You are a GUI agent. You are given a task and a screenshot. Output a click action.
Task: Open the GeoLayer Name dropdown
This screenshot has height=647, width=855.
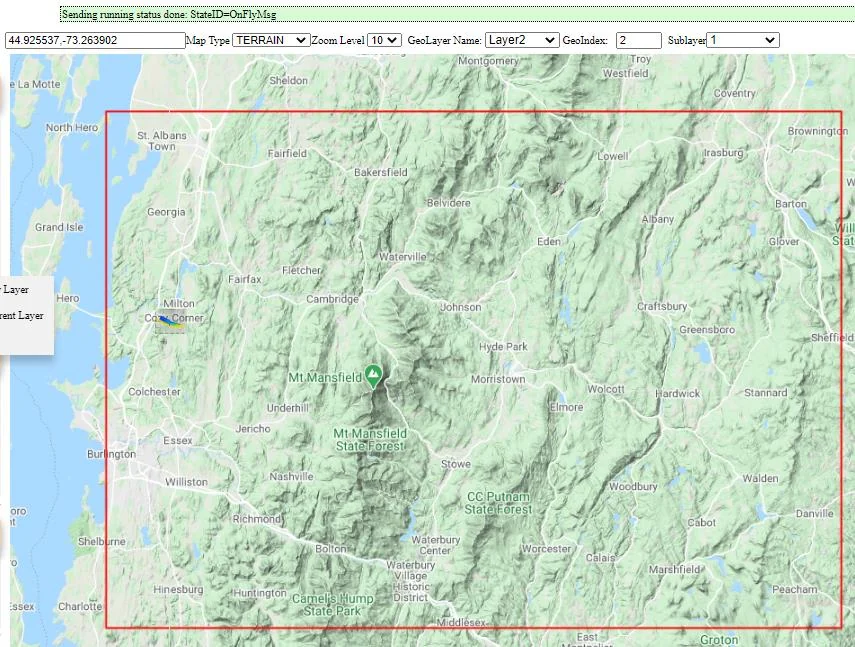[x=522, y=40]
